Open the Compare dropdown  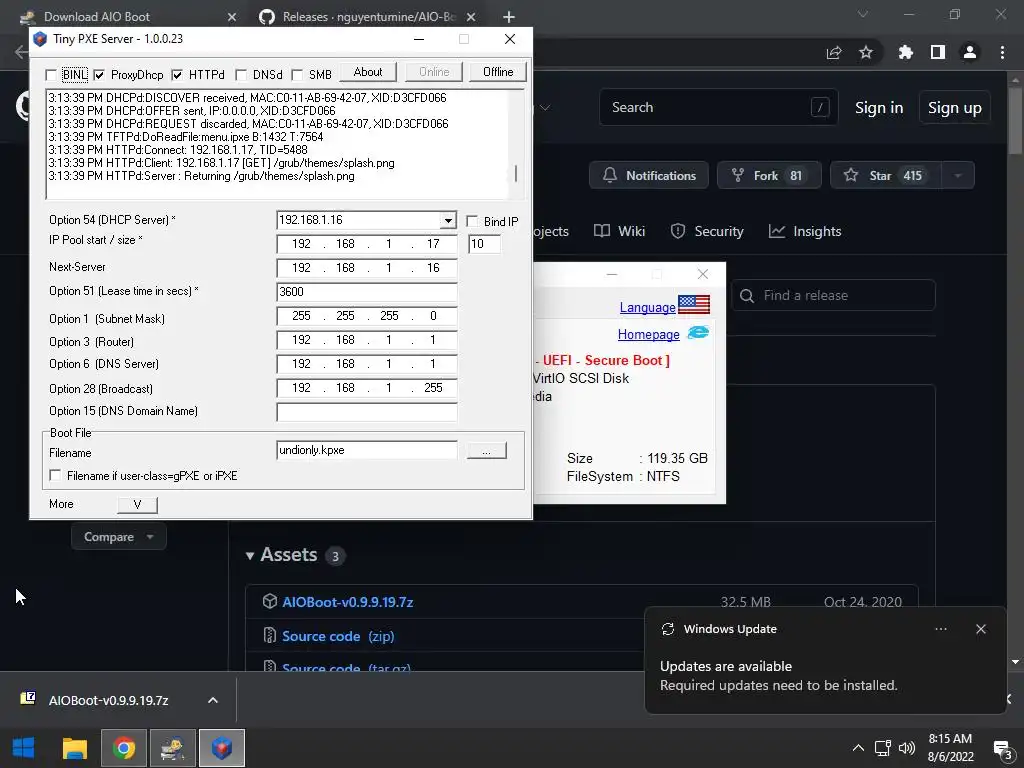[x=118, y=537]
